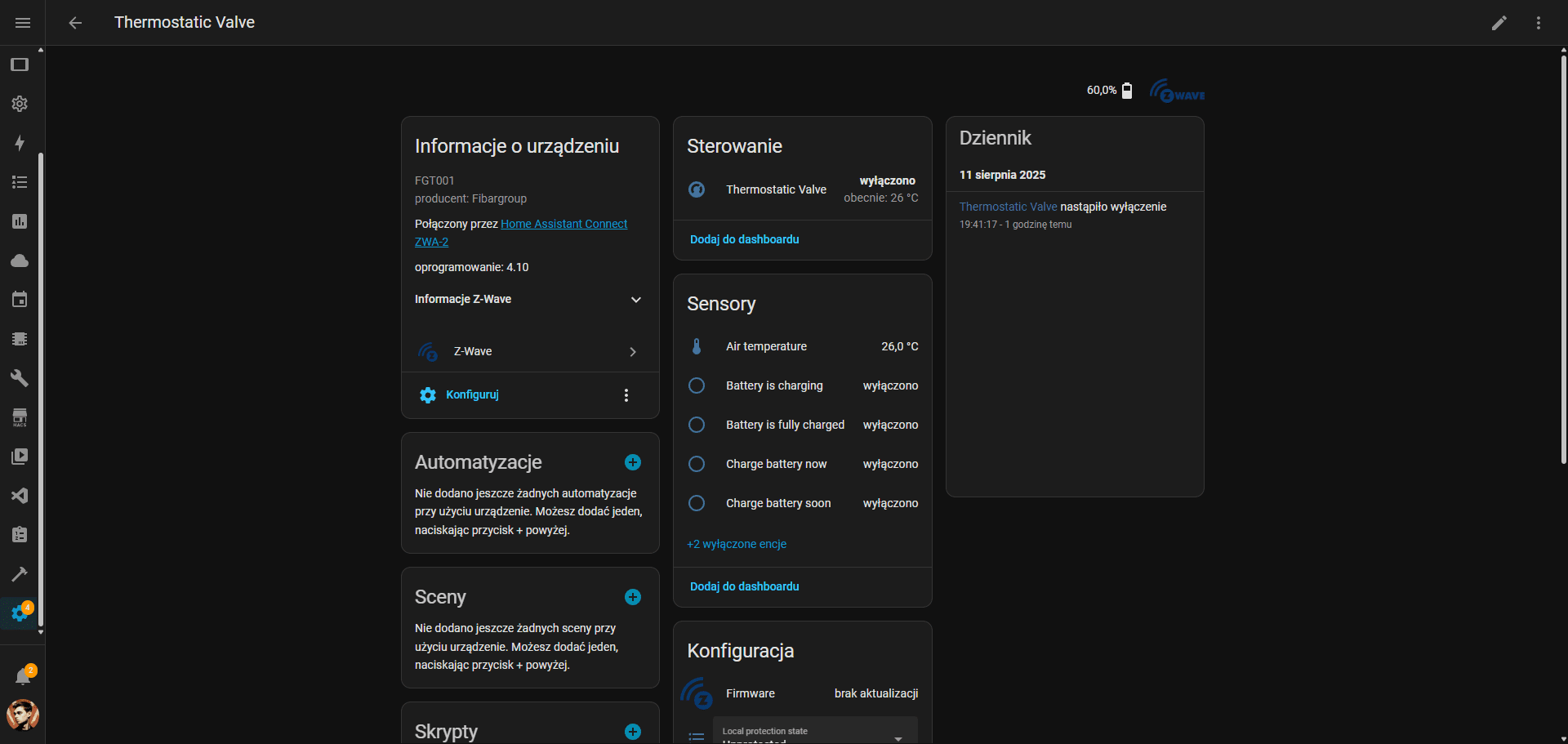The width and height of the screenshot is (1568, 744).
Task: Open the Z-Wave integration row chevron
Action: 632,352
